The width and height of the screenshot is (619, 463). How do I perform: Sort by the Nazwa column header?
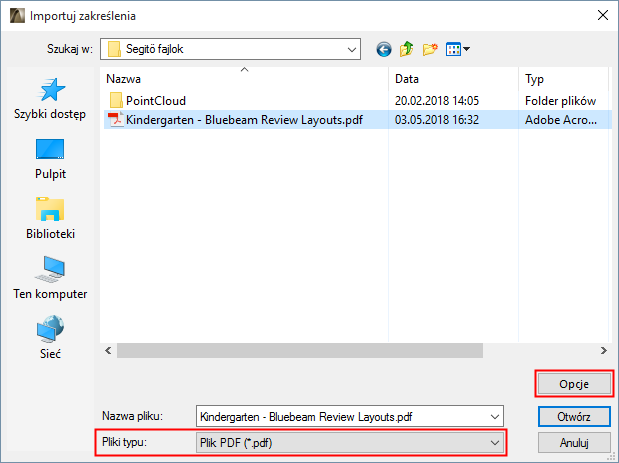244,79
